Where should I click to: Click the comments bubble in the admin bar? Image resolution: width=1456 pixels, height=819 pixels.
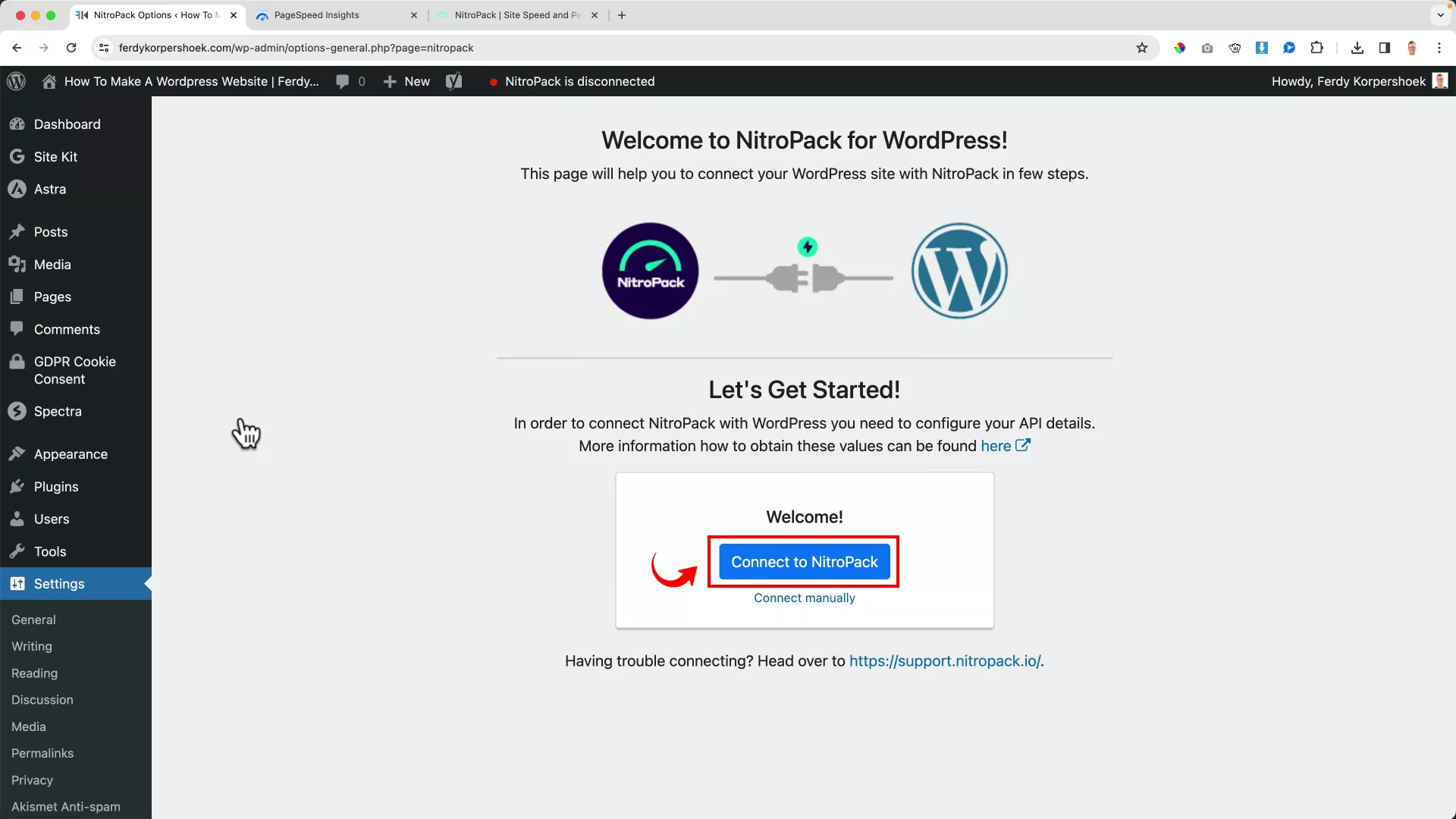[x=345, y=81]
